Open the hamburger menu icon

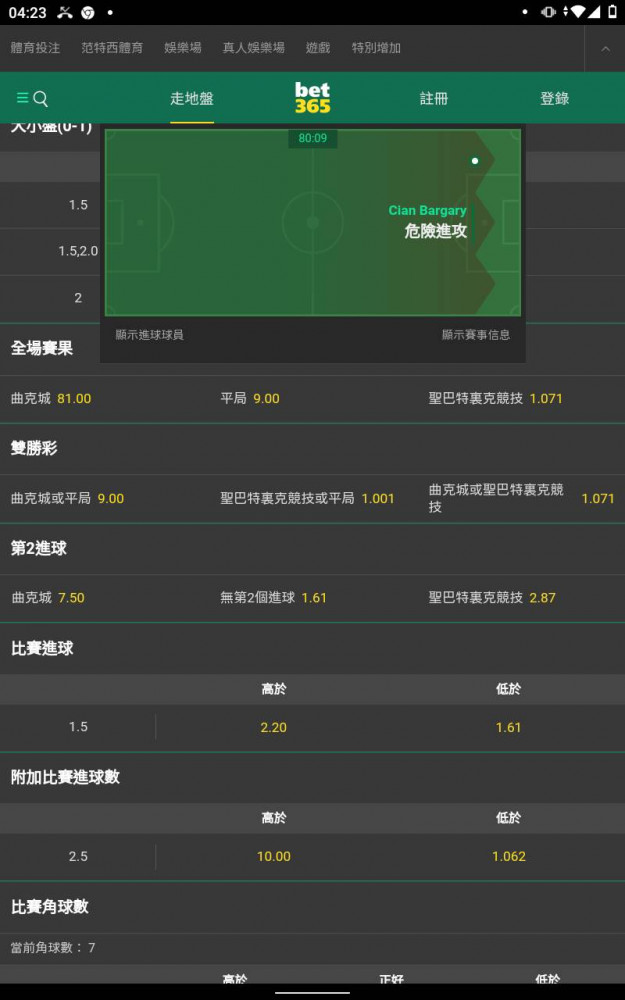coord(22,98)
